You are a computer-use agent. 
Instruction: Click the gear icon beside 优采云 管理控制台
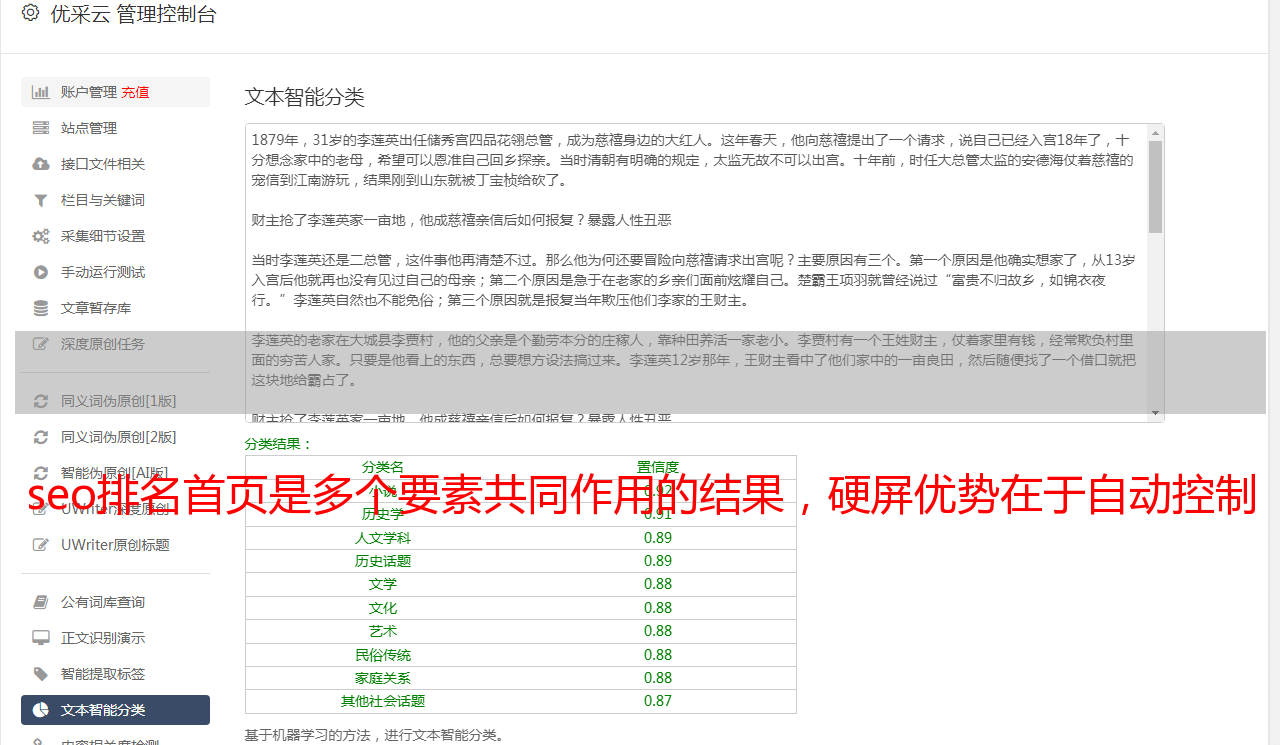point(30,14)
